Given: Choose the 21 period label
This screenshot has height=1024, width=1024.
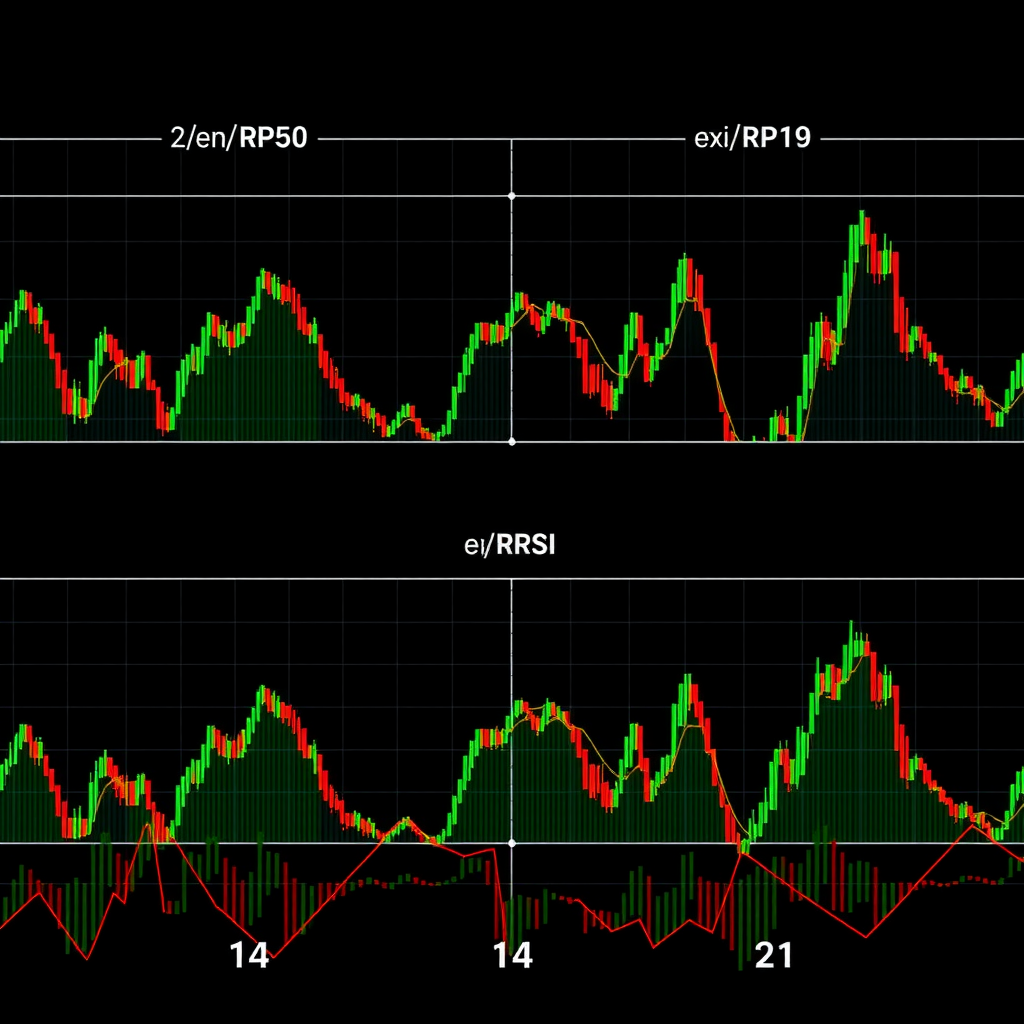Looking at the screenshot, I should click(x=773, y=956).
